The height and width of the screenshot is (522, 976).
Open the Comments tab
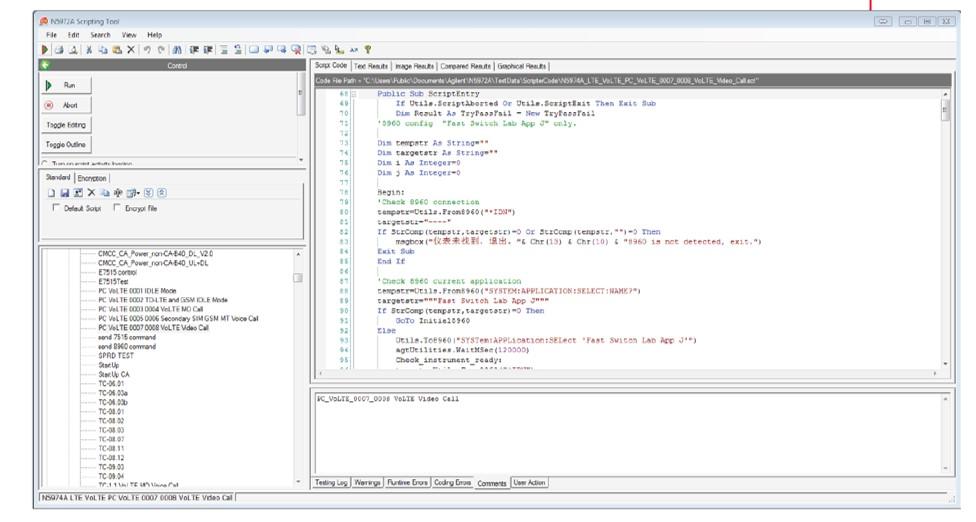[x=492, y=483]
